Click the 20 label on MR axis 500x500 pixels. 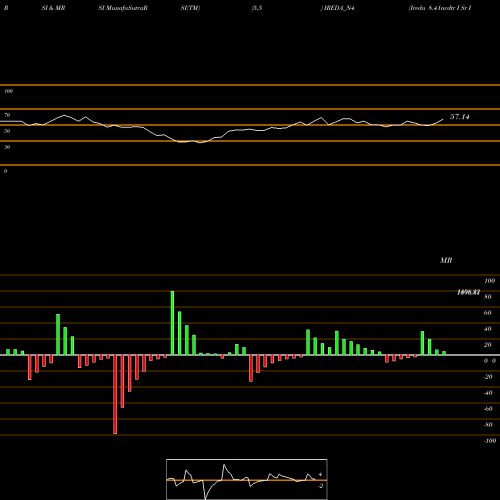(488, 345)
